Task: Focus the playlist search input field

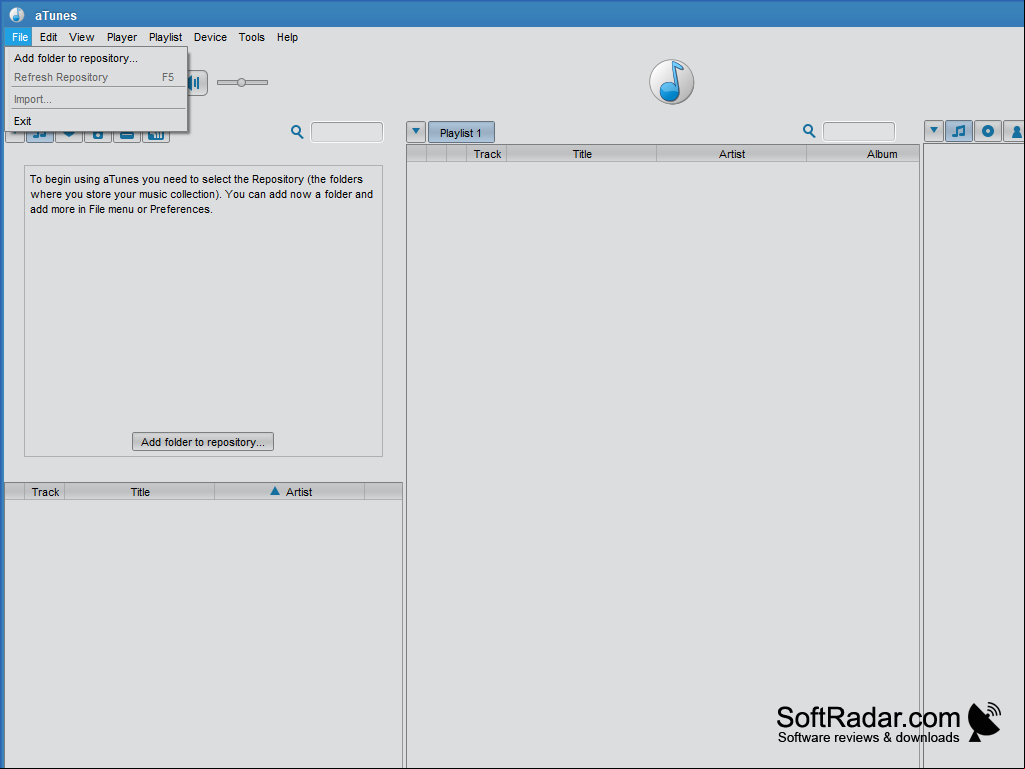Action: pos(858,131)
